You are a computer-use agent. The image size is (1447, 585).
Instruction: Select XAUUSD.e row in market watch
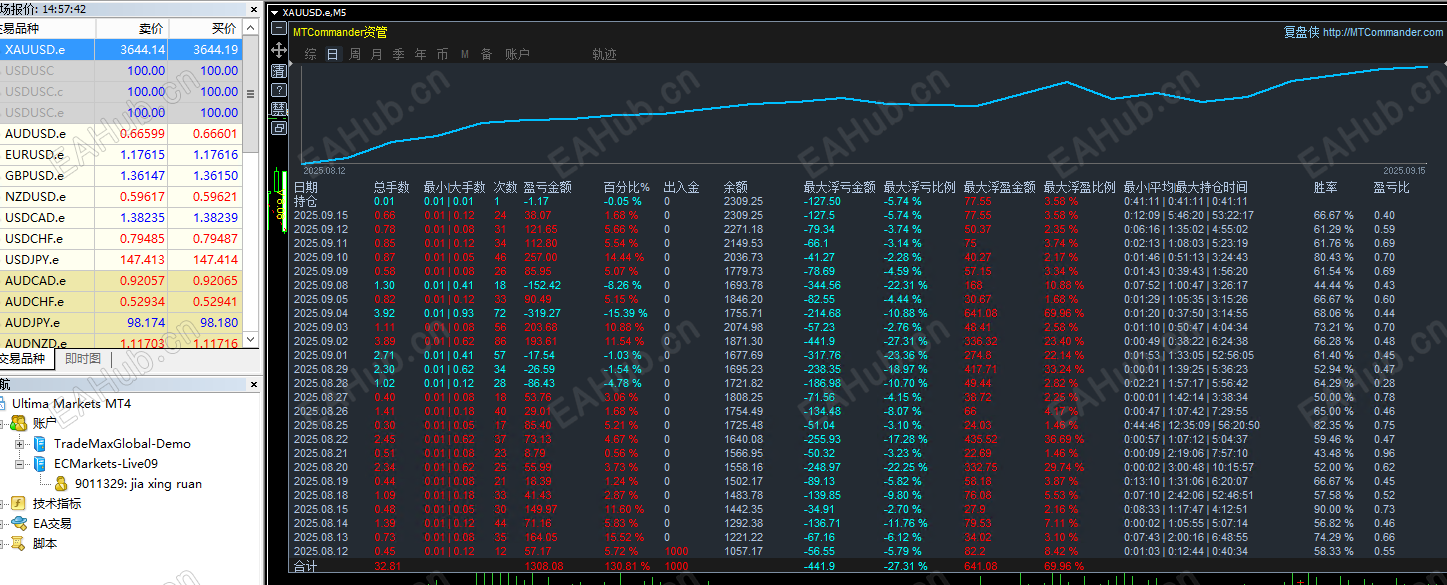[x=121, y=49]
